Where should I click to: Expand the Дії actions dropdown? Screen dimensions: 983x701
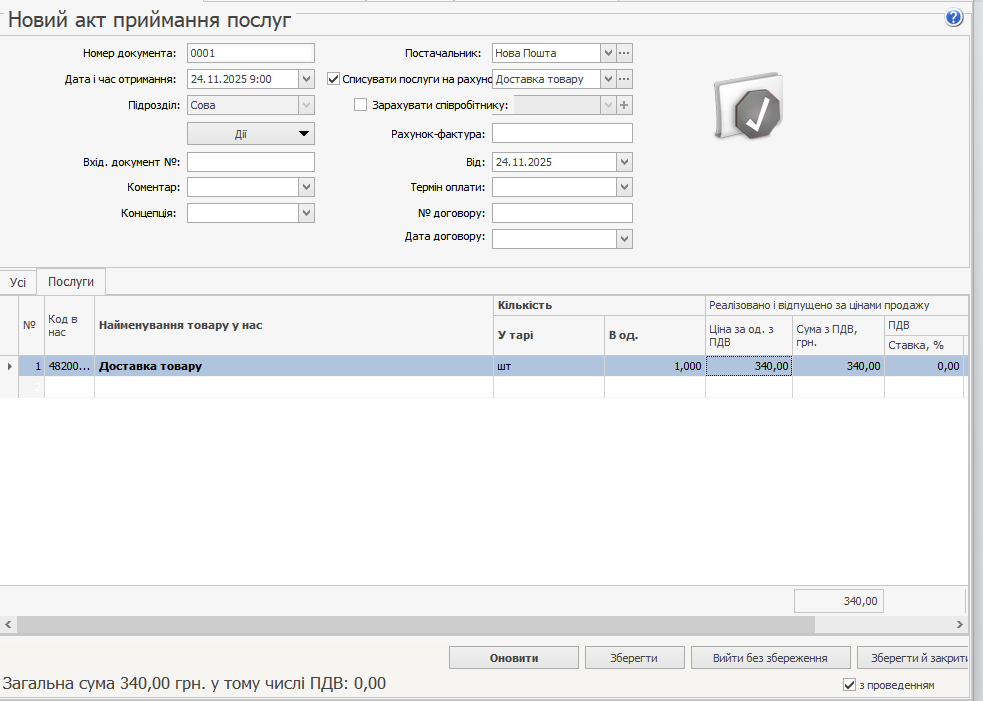pos(251,134)
